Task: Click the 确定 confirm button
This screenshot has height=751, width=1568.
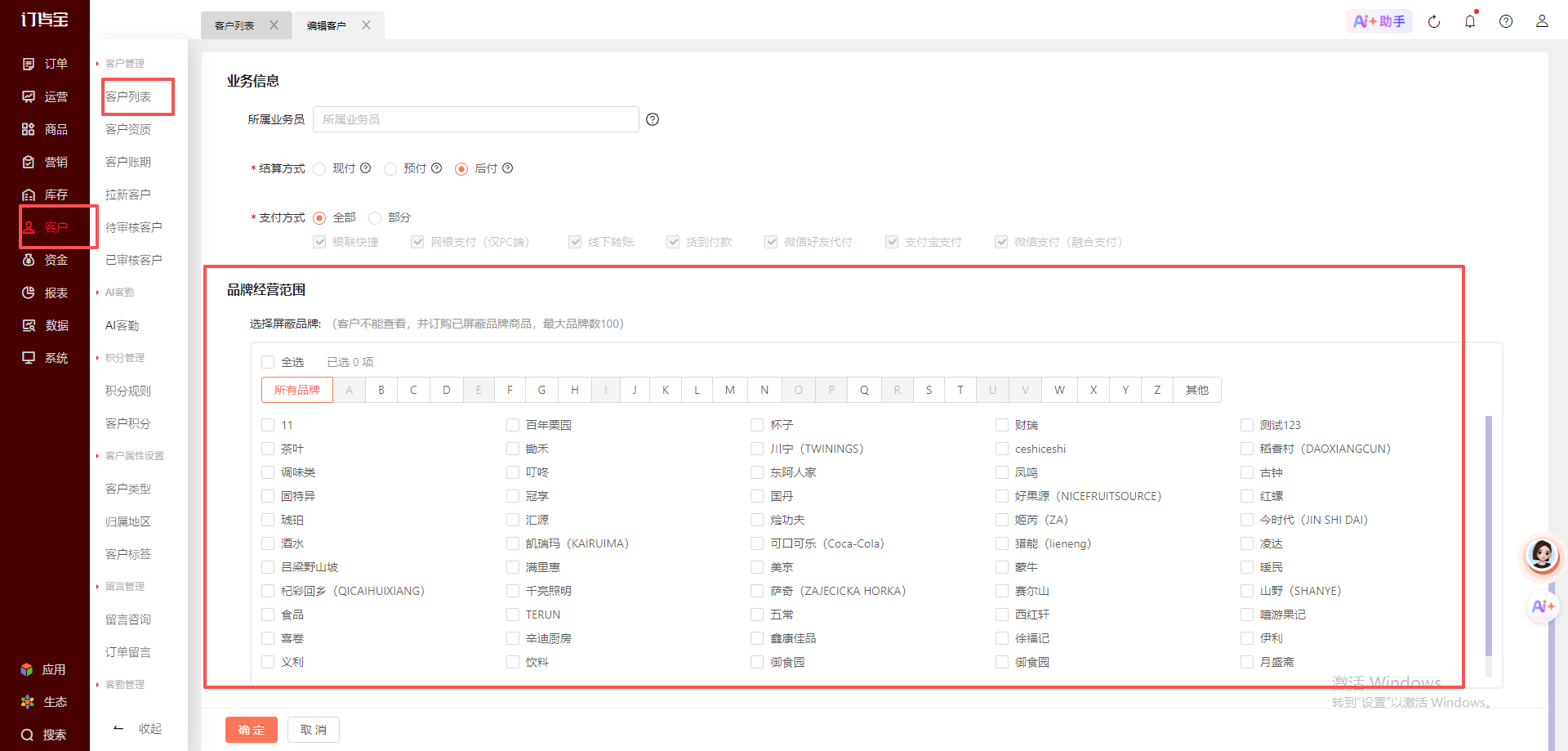Action: click(x=252, y=730)
